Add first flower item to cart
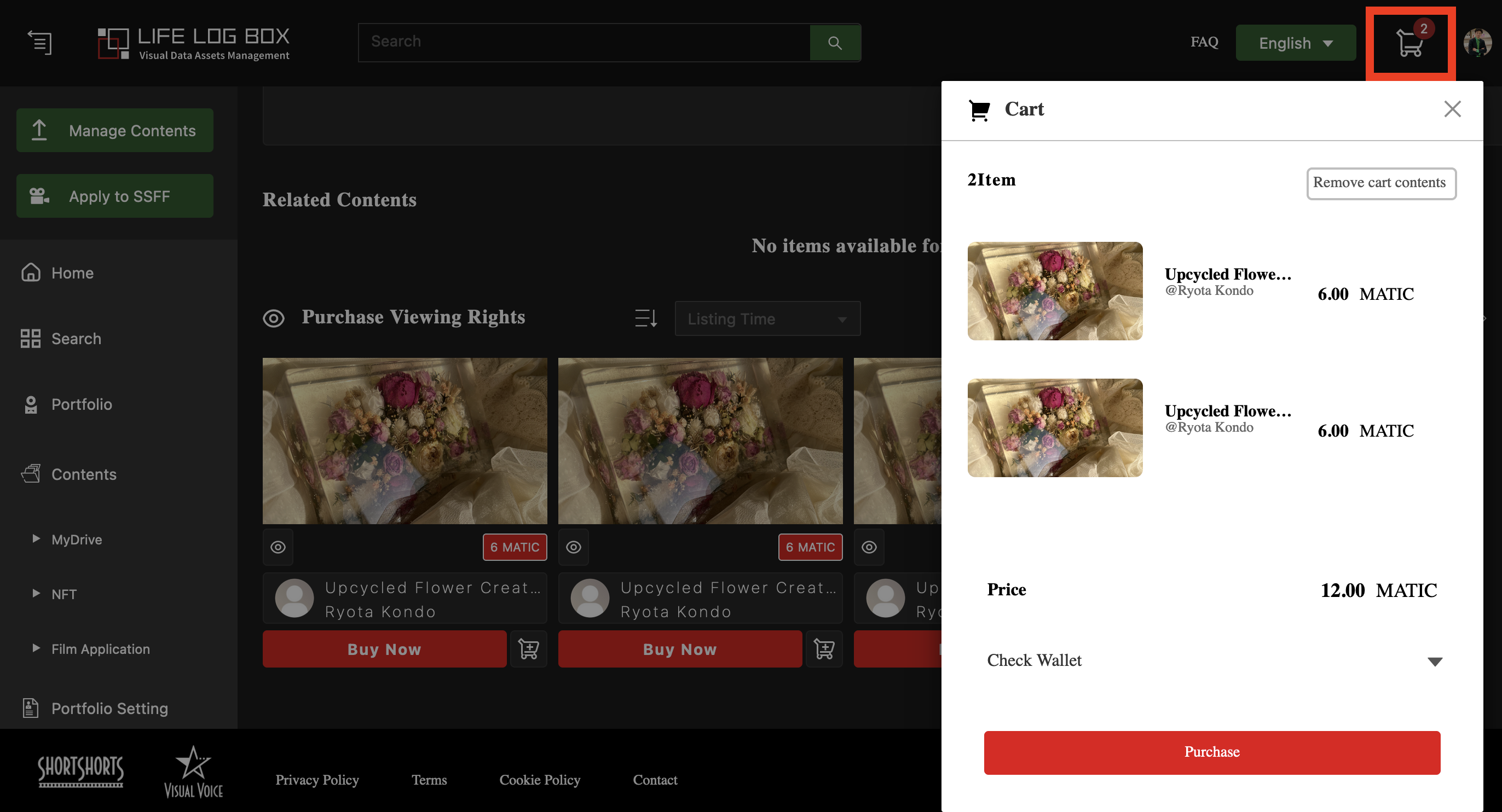 pyautogui.click(x=528, y=649)
